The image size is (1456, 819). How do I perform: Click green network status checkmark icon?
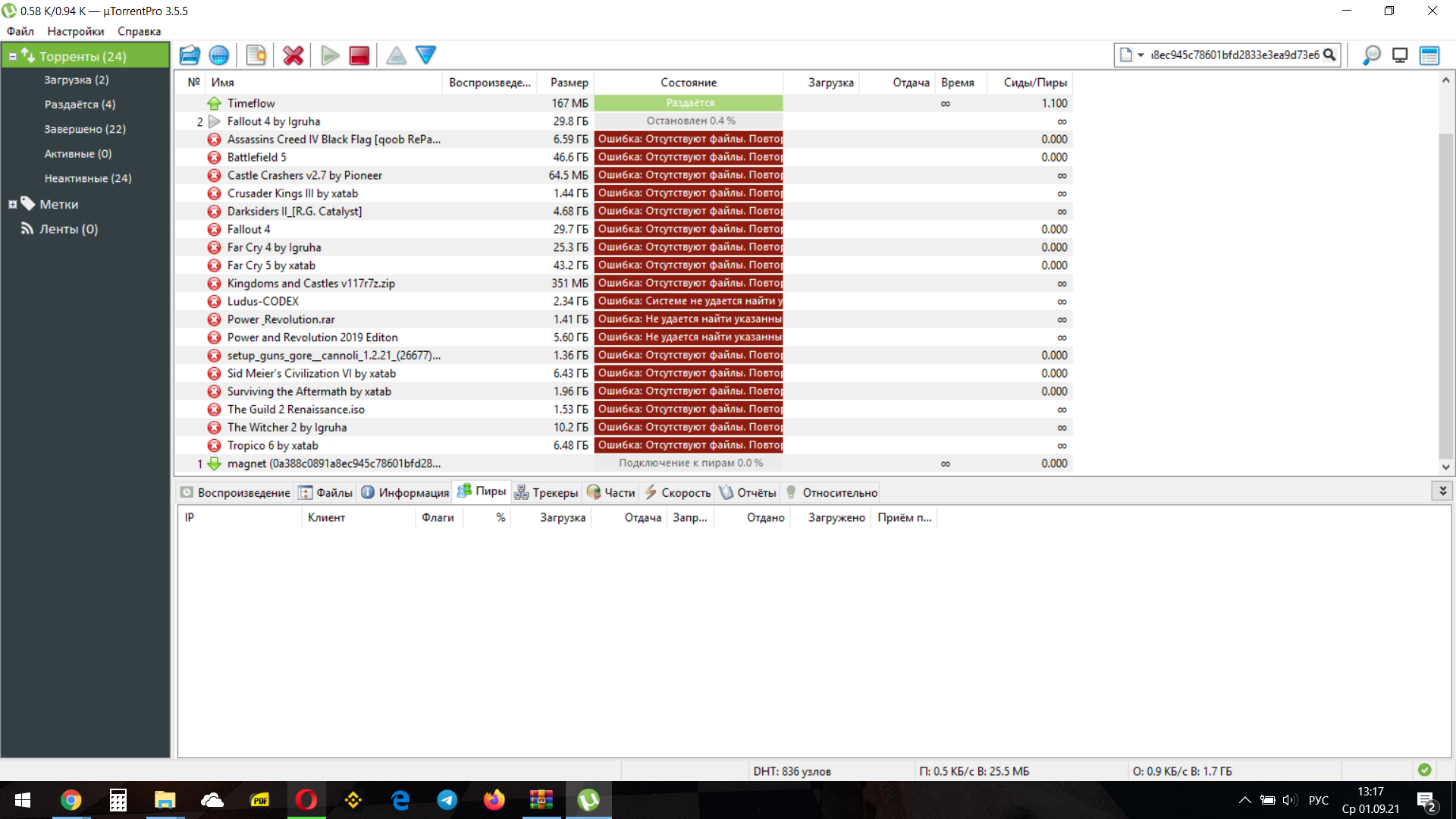coord(1425,770)
